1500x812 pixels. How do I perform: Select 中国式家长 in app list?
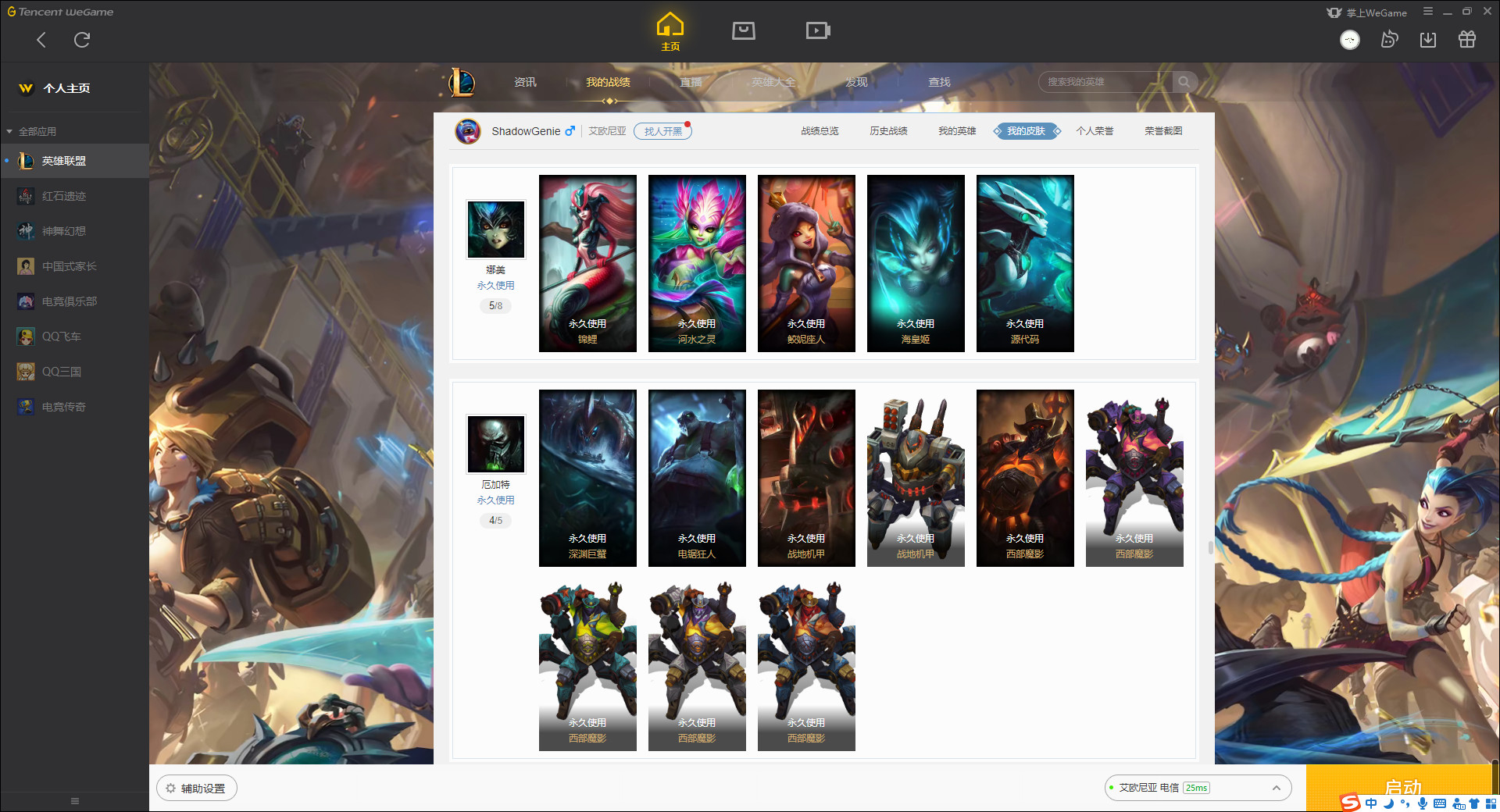[74, 266]
